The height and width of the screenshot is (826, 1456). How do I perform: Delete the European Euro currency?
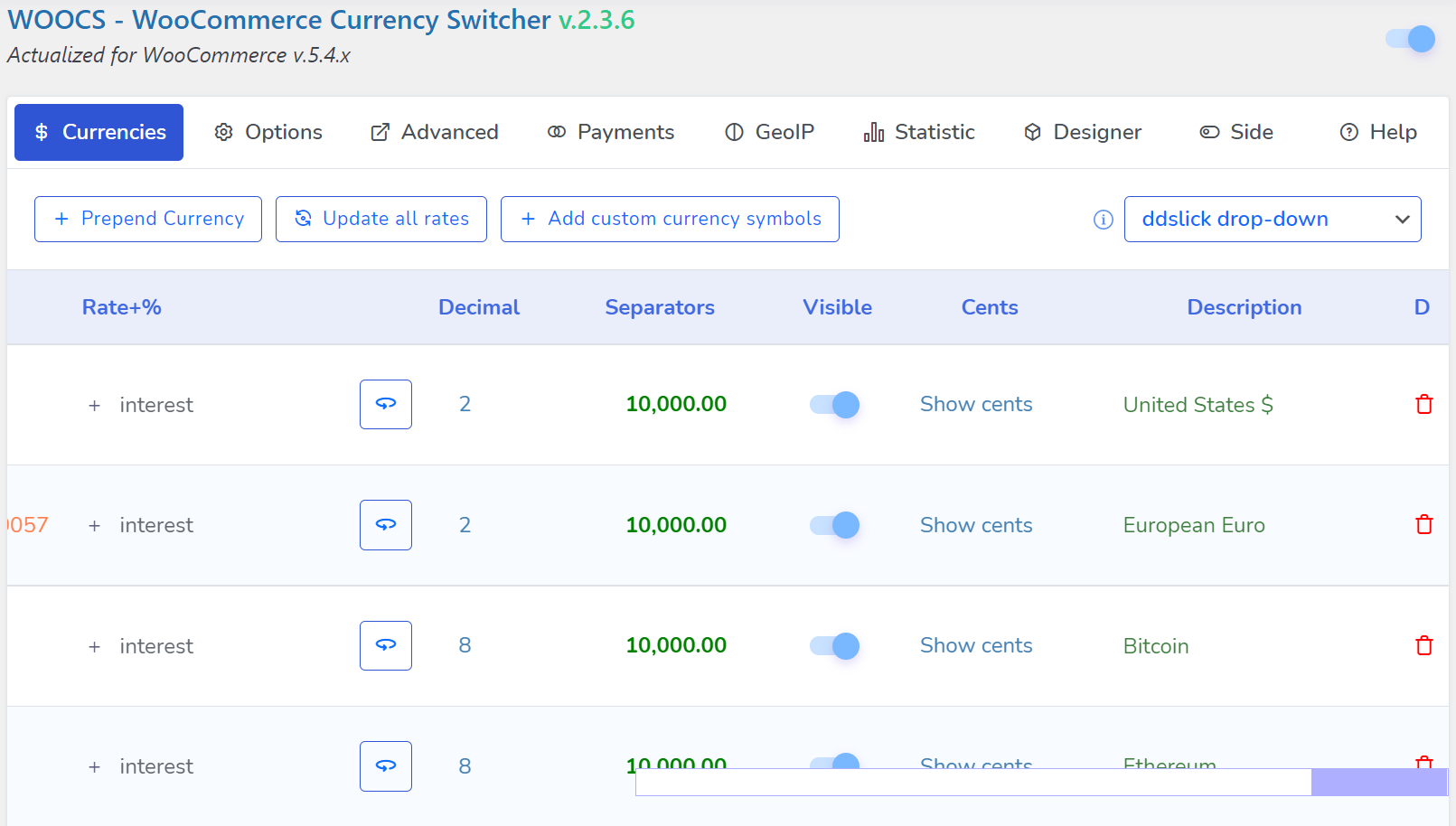[1424, 524]
